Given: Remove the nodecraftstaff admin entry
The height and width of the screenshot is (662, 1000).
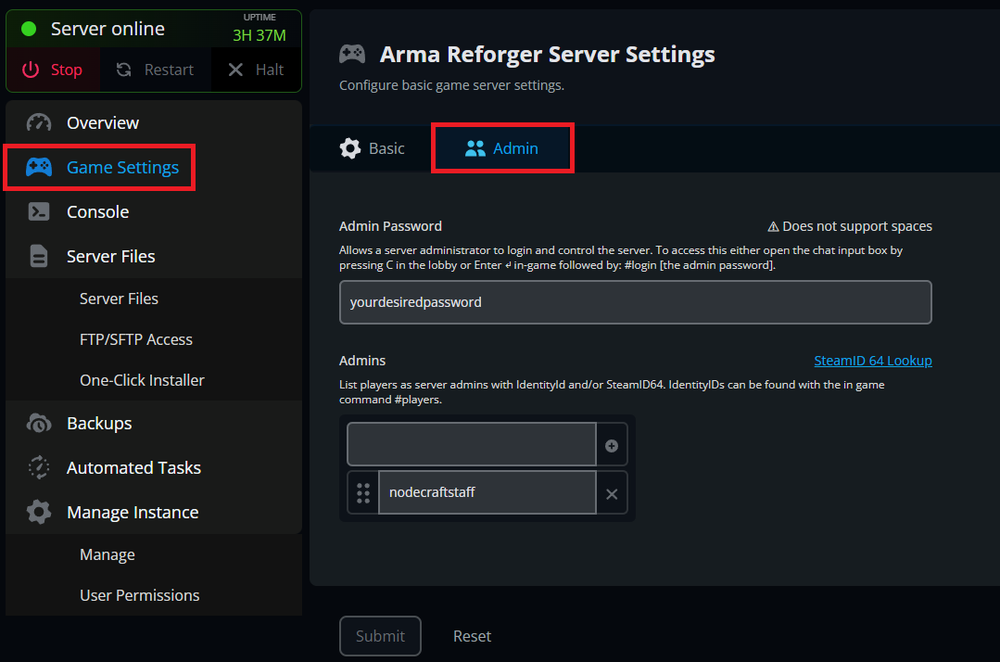Looking at the screenshot, I should (612, 494).
